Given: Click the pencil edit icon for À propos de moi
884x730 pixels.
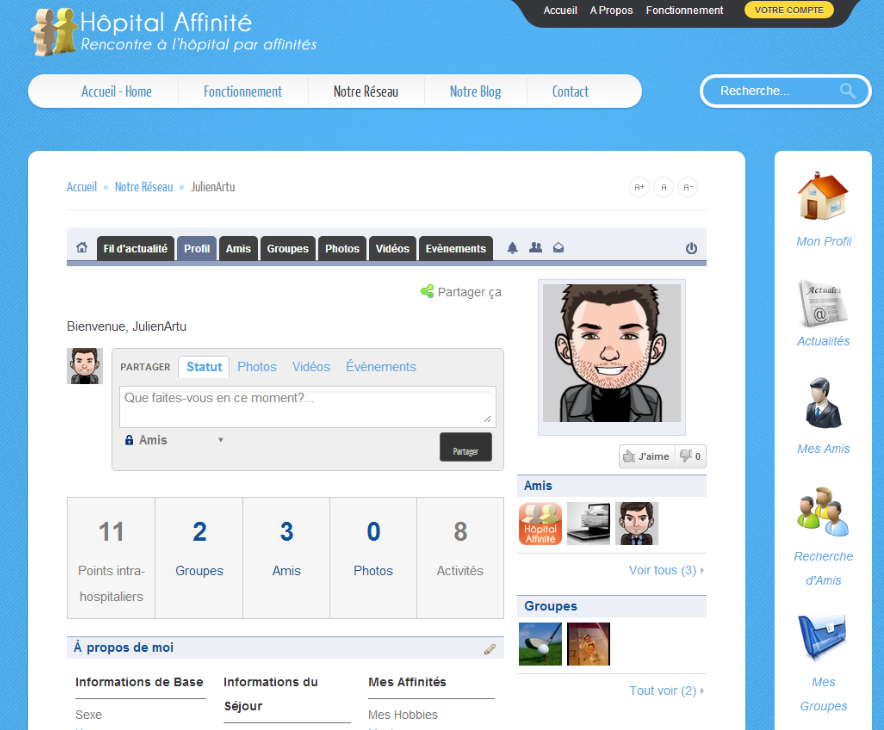Looking at the screenshot, I should click(490, 649).
